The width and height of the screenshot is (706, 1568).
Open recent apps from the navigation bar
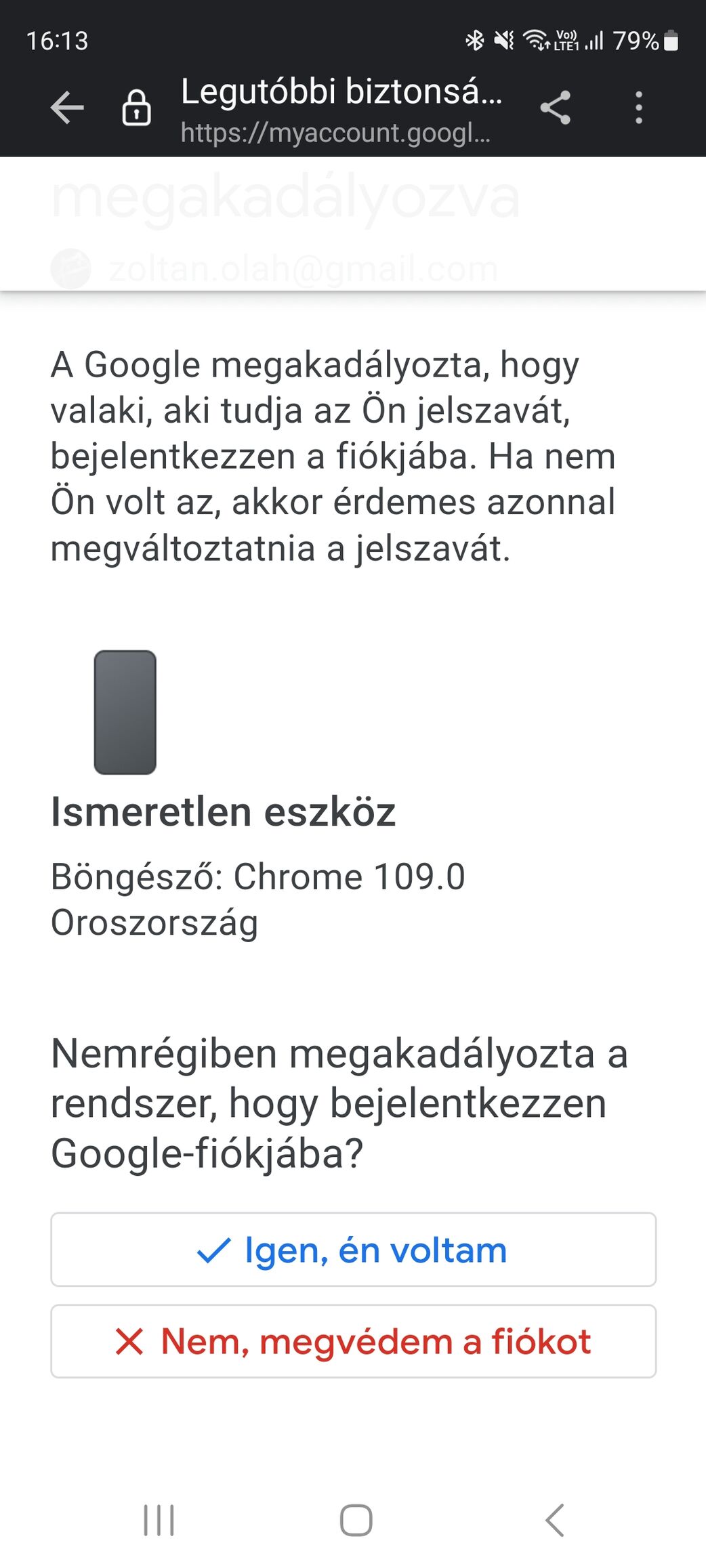159,1521
